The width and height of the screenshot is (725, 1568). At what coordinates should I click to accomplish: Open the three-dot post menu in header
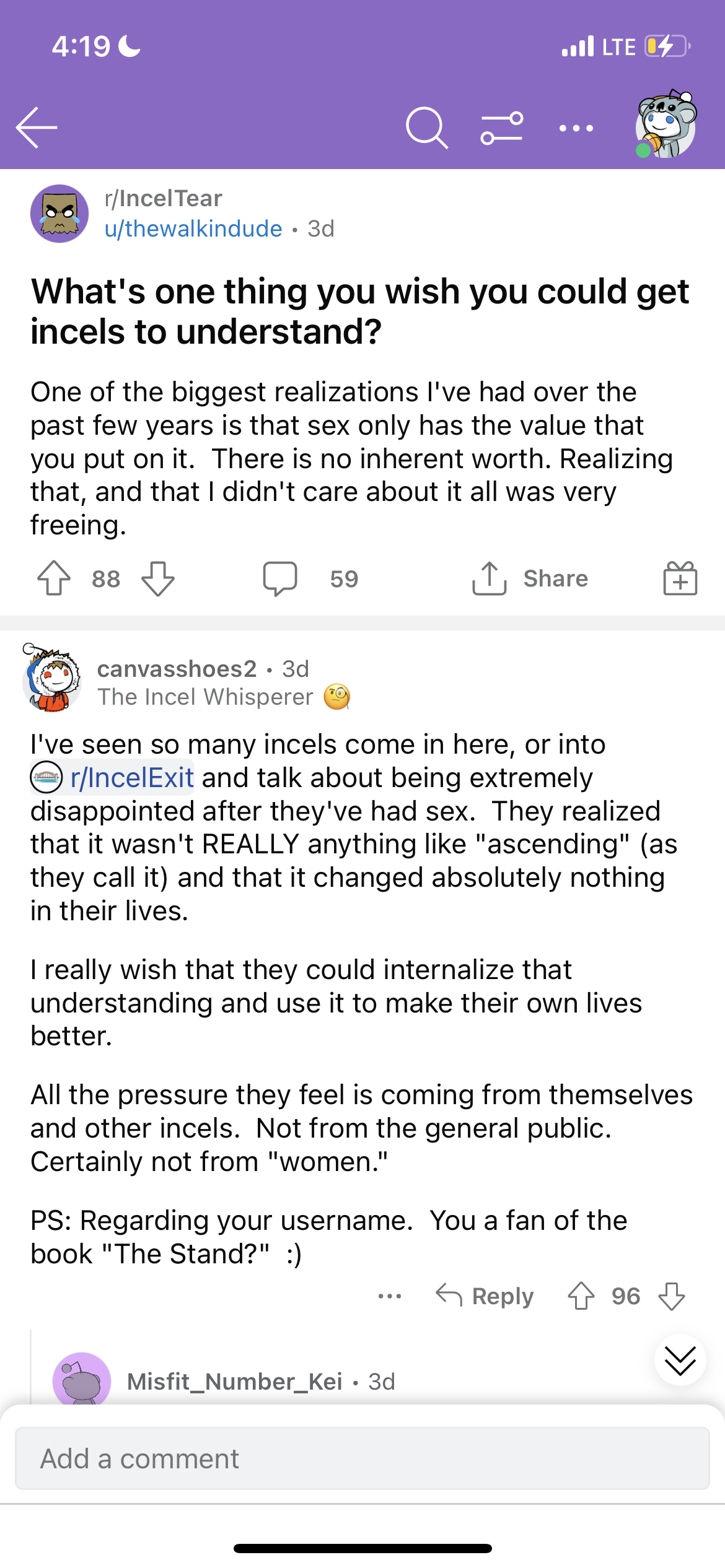(x=576, y=128)
